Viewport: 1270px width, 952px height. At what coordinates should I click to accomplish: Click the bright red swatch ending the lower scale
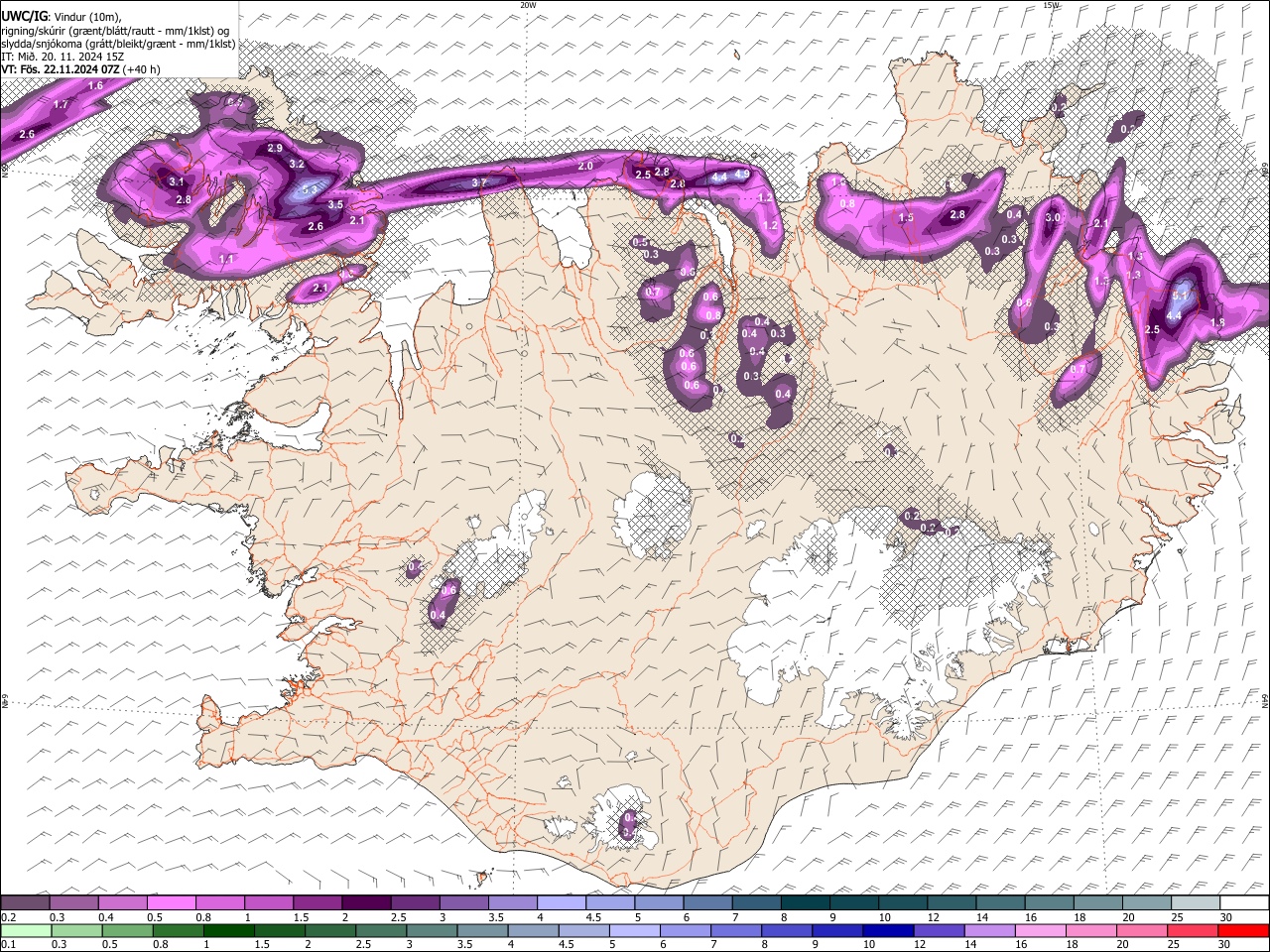tap(1244, 930)
